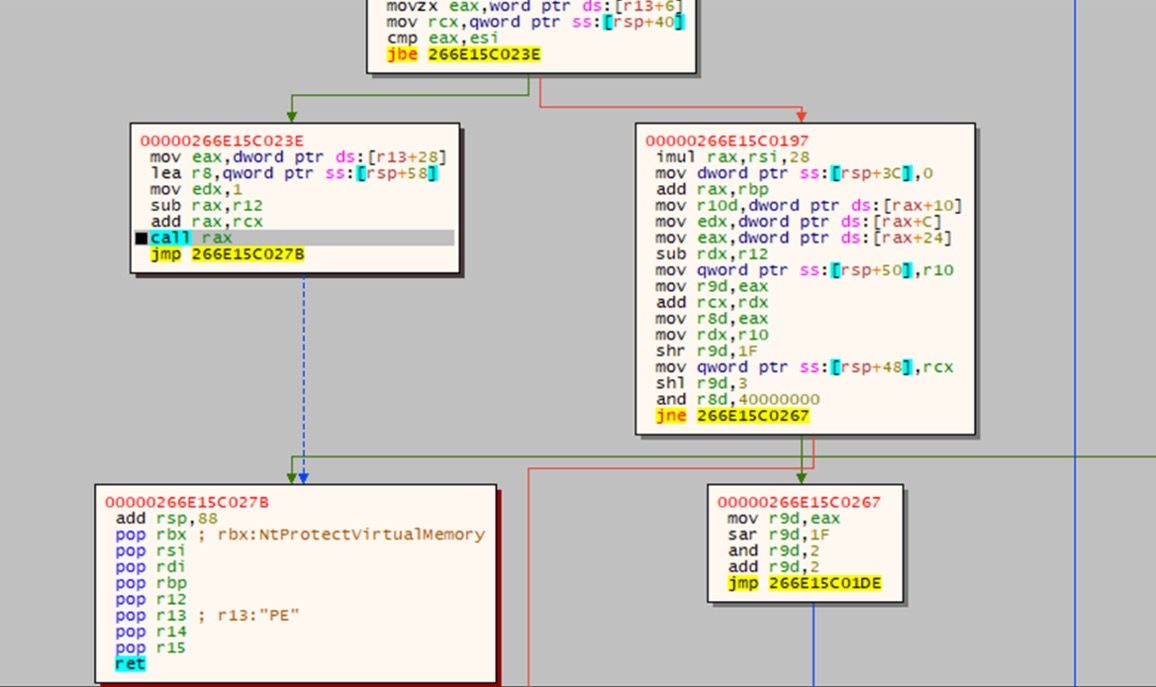Viewport: 1156px width, 687px height.
Task: Click block header address 00000266E15C023E
Action: pos(217,141)
